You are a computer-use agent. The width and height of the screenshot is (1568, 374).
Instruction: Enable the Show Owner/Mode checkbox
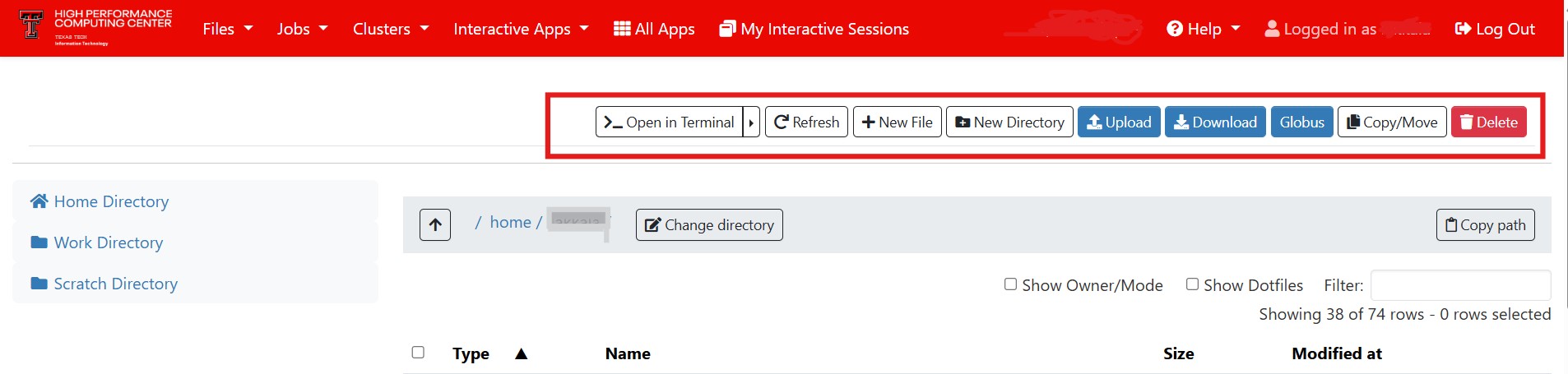pyautogui.click(x=1010, y=284)
